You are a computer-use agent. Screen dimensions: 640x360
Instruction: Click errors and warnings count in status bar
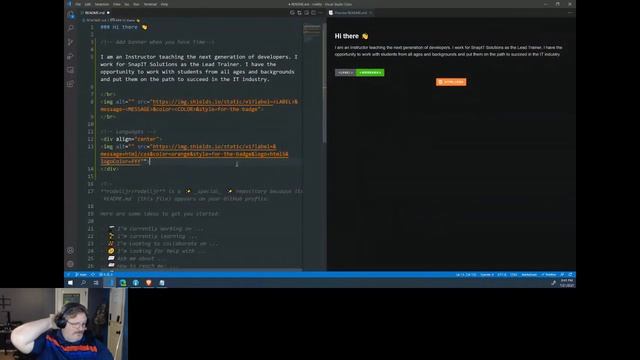click(x=105, y=274)
